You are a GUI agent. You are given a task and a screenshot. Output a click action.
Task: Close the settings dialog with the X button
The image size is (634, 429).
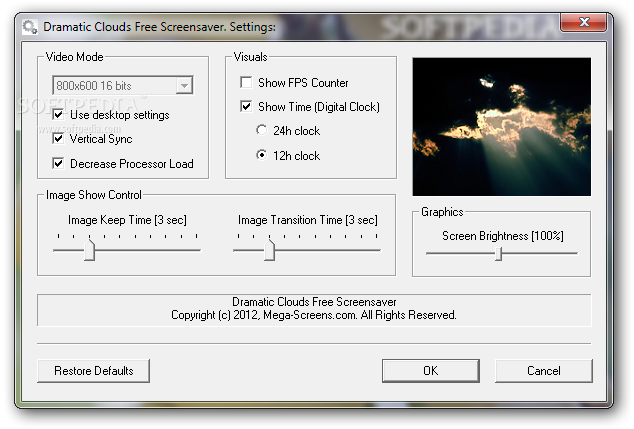pyautogui.click(x=583, y=22)
